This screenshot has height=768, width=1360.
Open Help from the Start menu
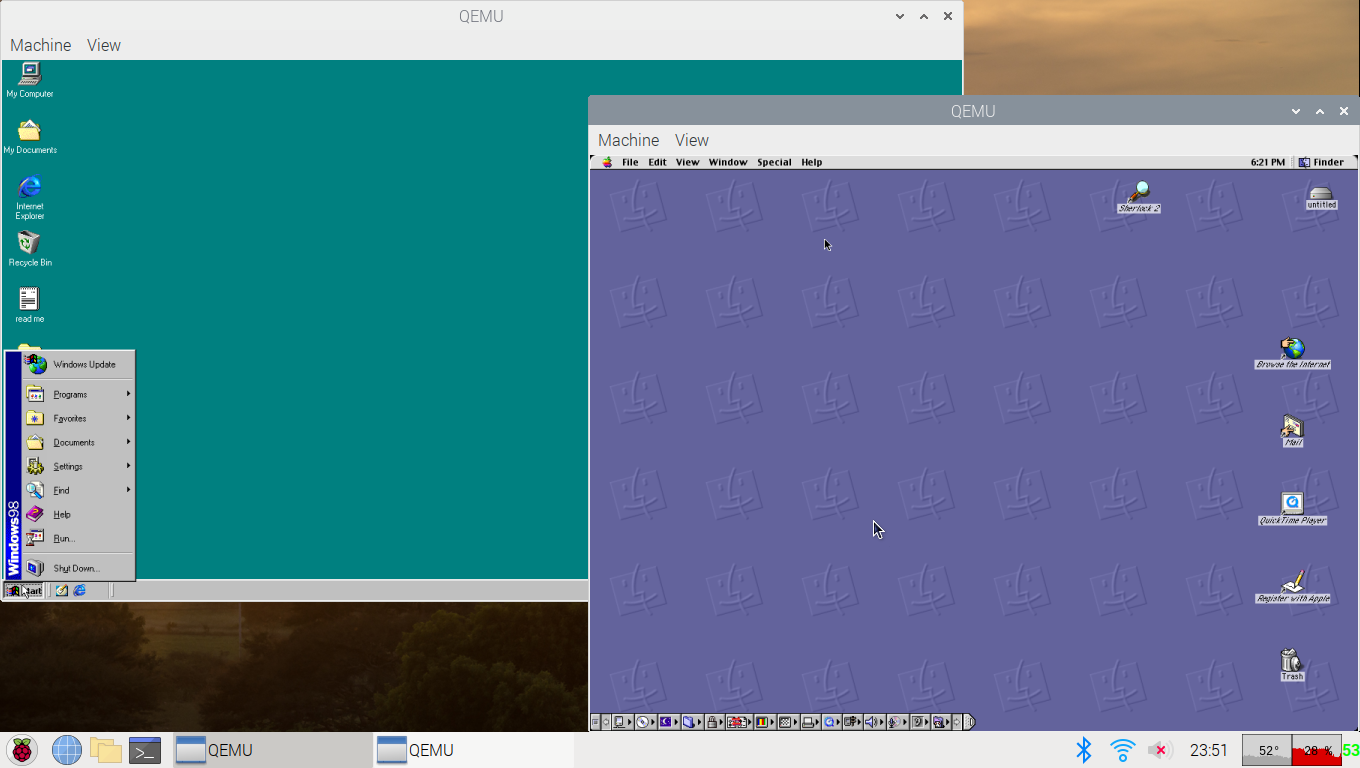78,514
